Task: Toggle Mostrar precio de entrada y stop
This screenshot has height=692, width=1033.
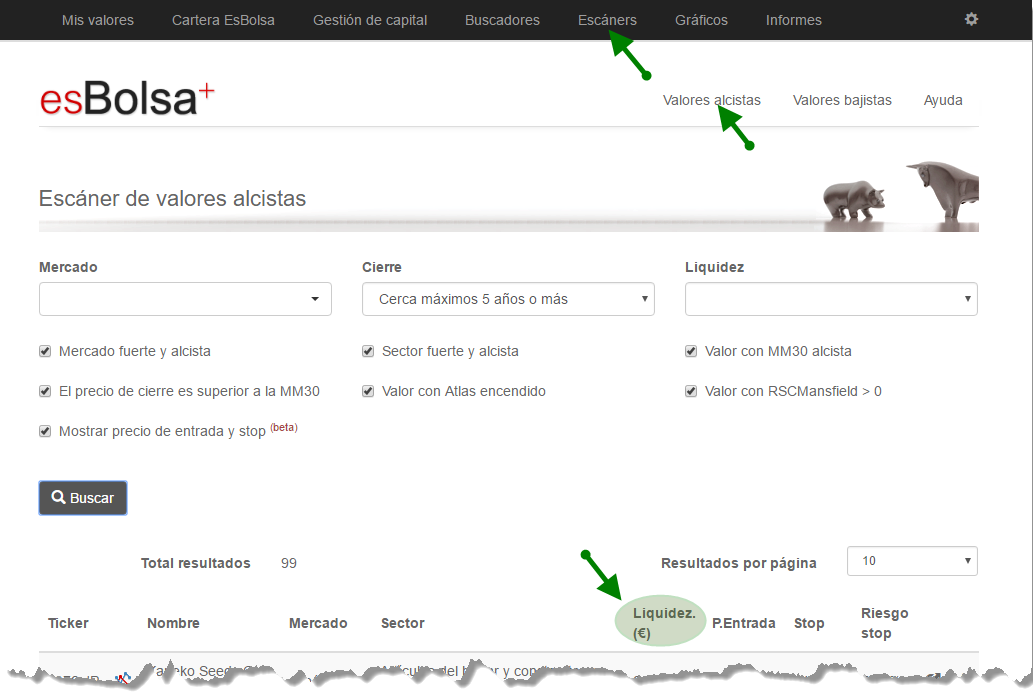Action: [x=45, y=431]
